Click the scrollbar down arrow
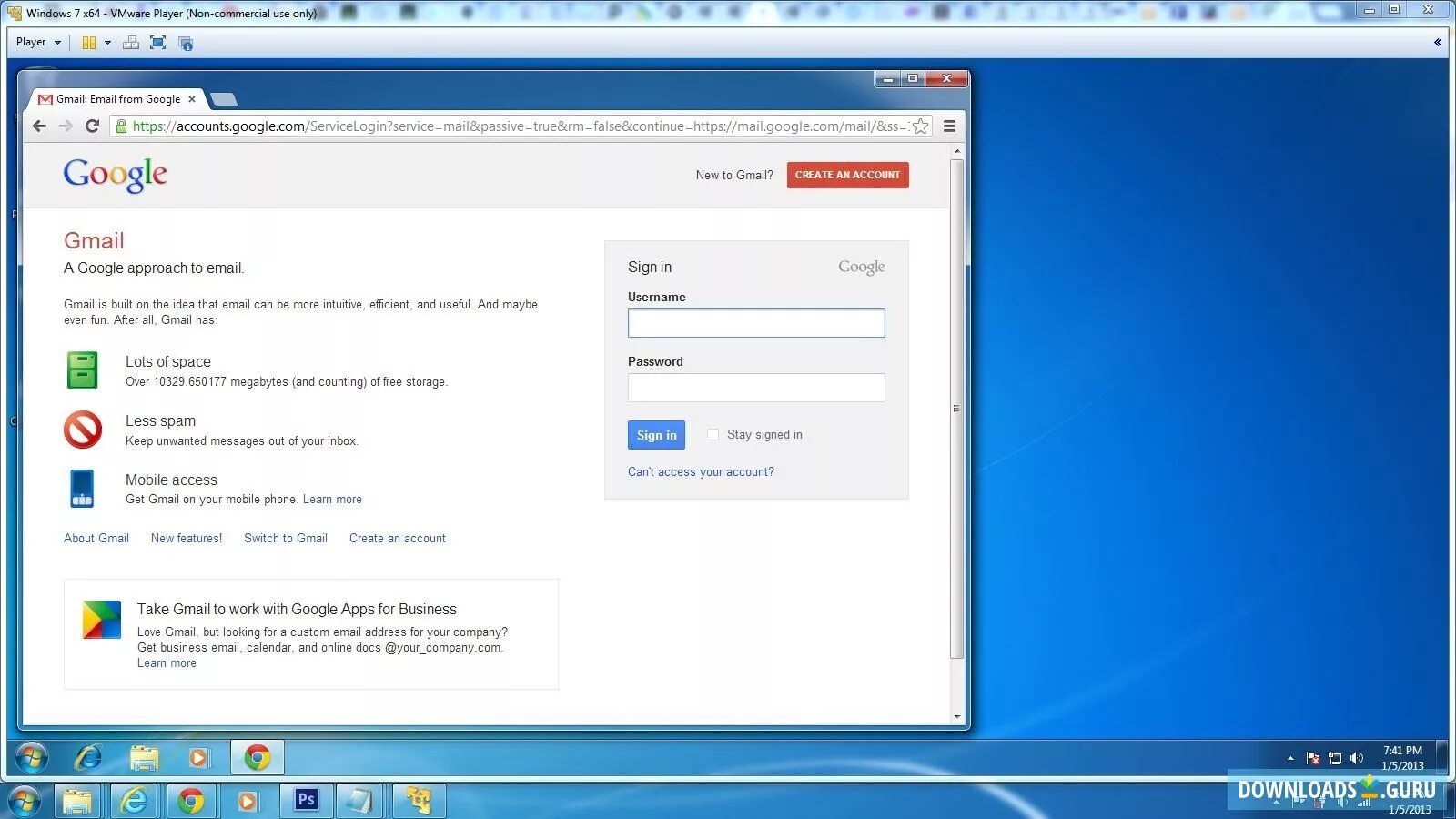Image resolution: width=1456 pixels, height=819 pixels. (956, 717)
